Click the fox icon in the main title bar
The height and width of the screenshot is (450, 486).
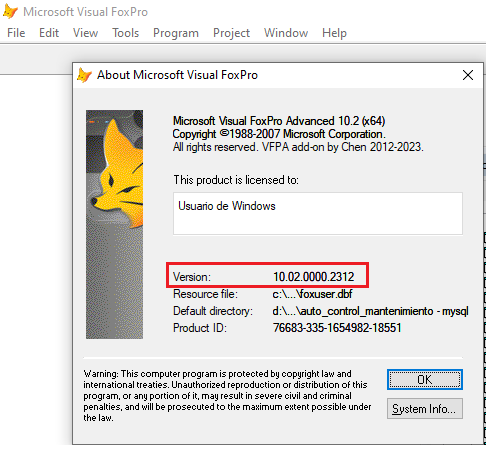tap(10, 11)
